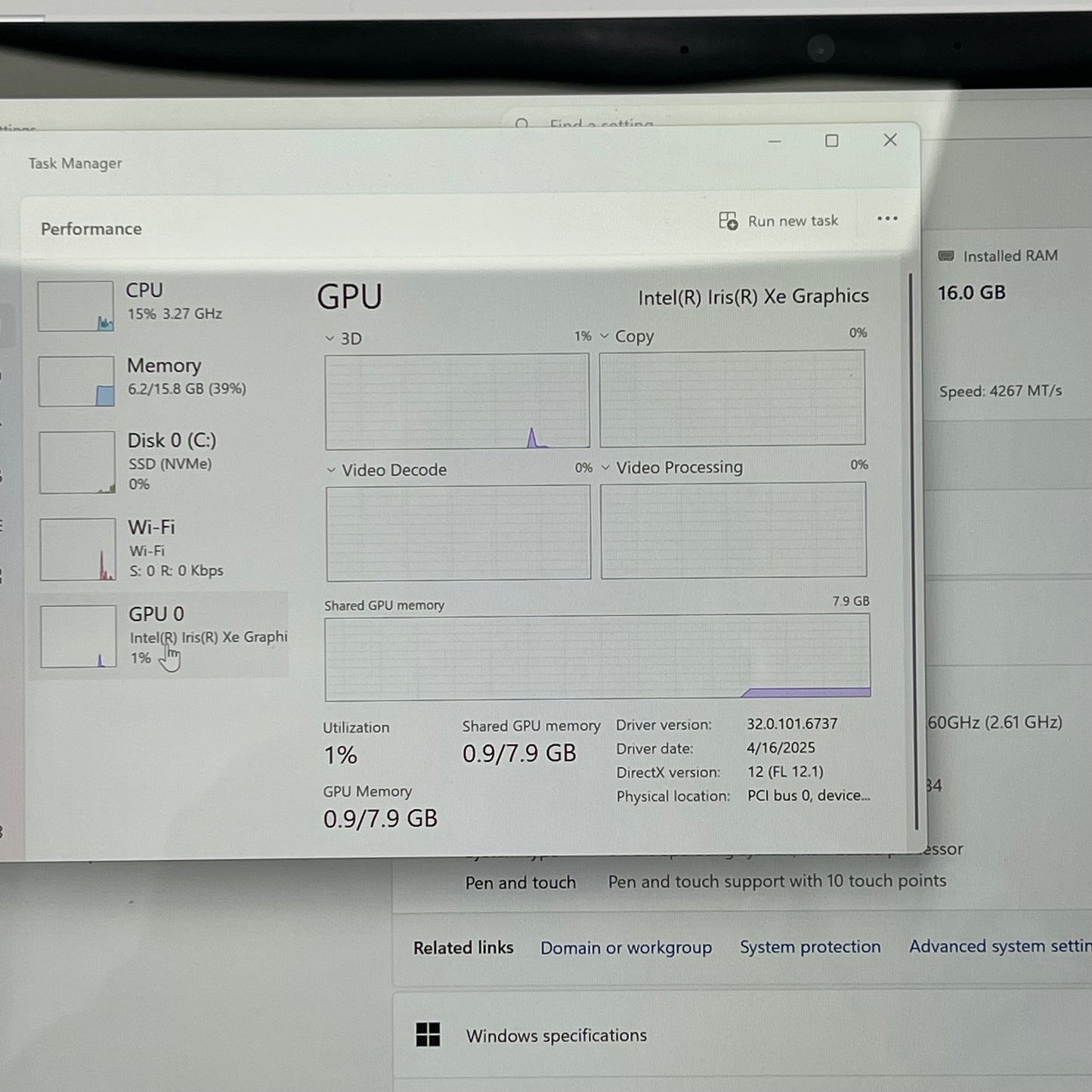
Task: Click the Shared GPU memory graph
Action: [597, 657]
